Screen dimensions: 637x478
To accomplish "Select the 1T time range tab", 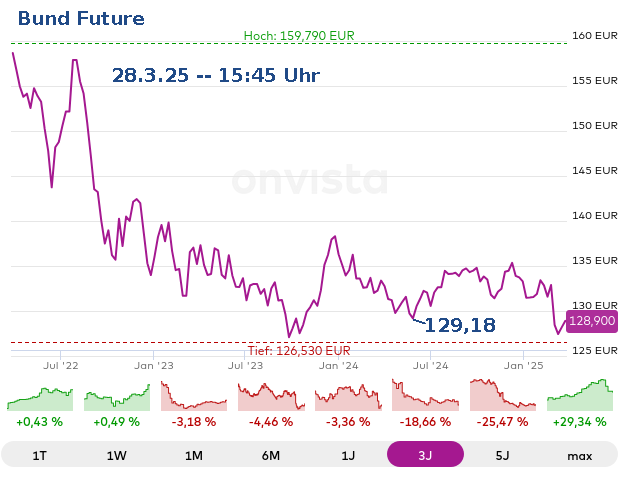I will 40,455.
